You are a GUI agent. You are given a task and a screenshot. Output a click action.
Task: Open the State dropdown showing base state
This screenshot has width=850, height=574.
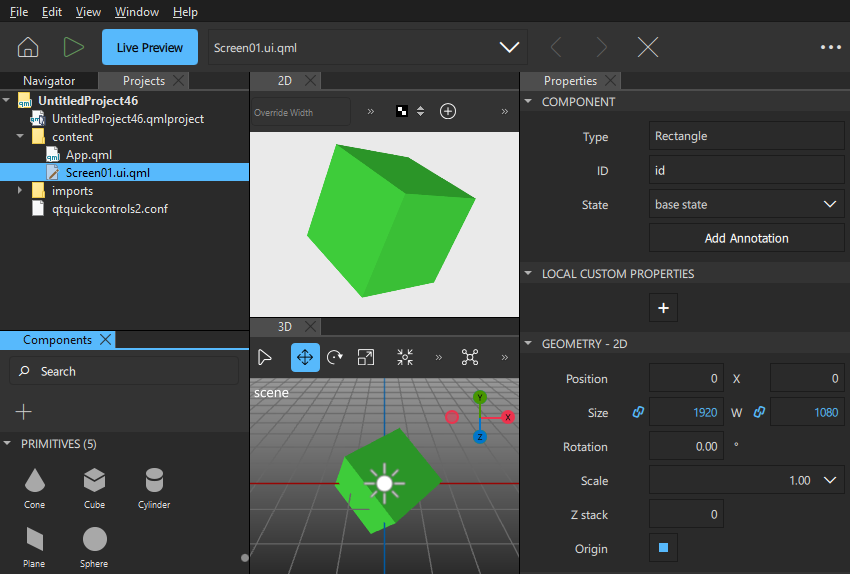[746, 204]
